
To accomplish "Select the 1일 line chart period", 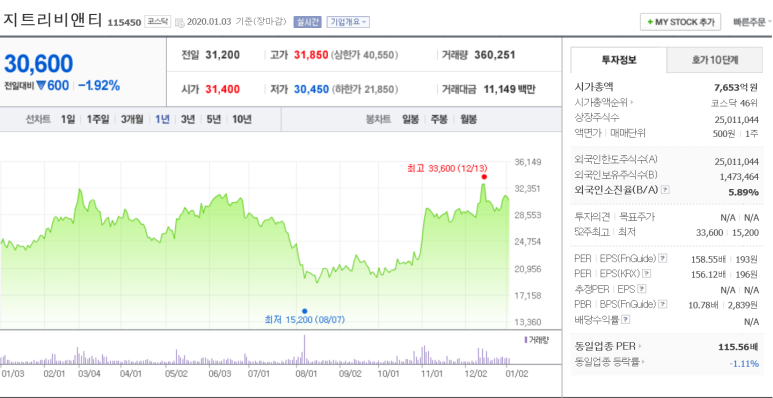I will coord(68,119).
